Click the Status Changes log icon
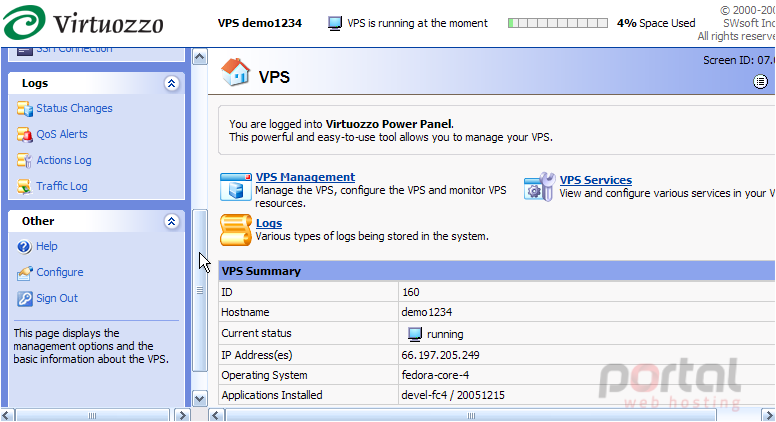Image resolution: width=776 pixels, height=422 pixels. coord(25,108)
